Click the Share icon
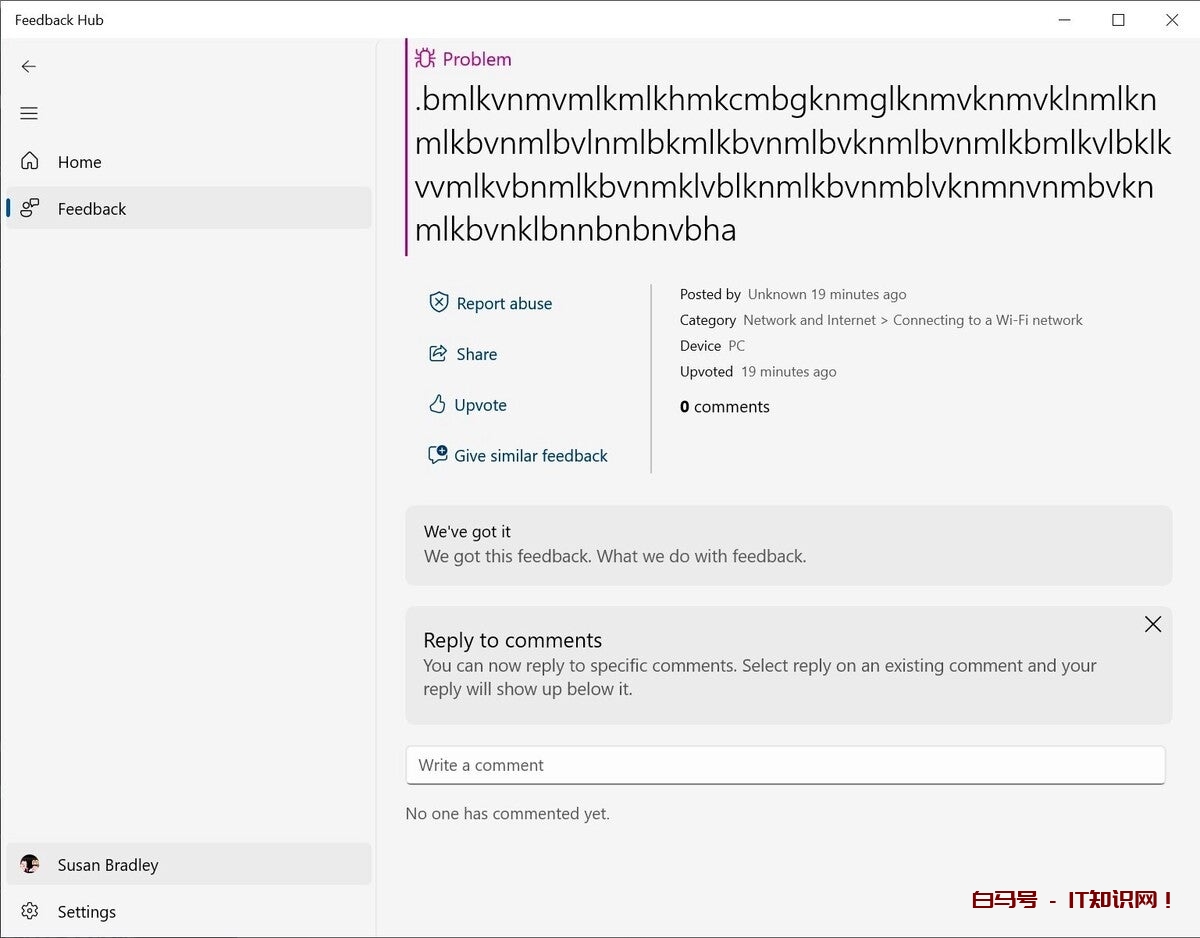 (437, 353)
